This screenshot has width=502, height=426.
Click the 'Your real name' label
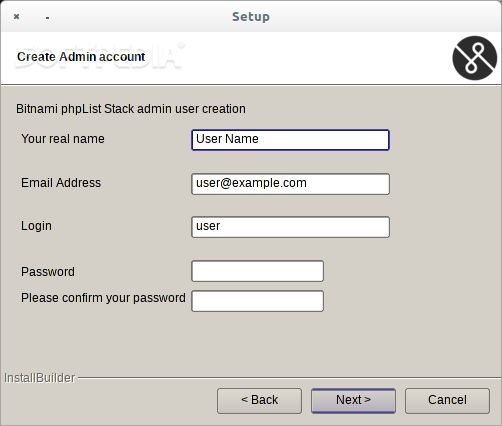63,139
